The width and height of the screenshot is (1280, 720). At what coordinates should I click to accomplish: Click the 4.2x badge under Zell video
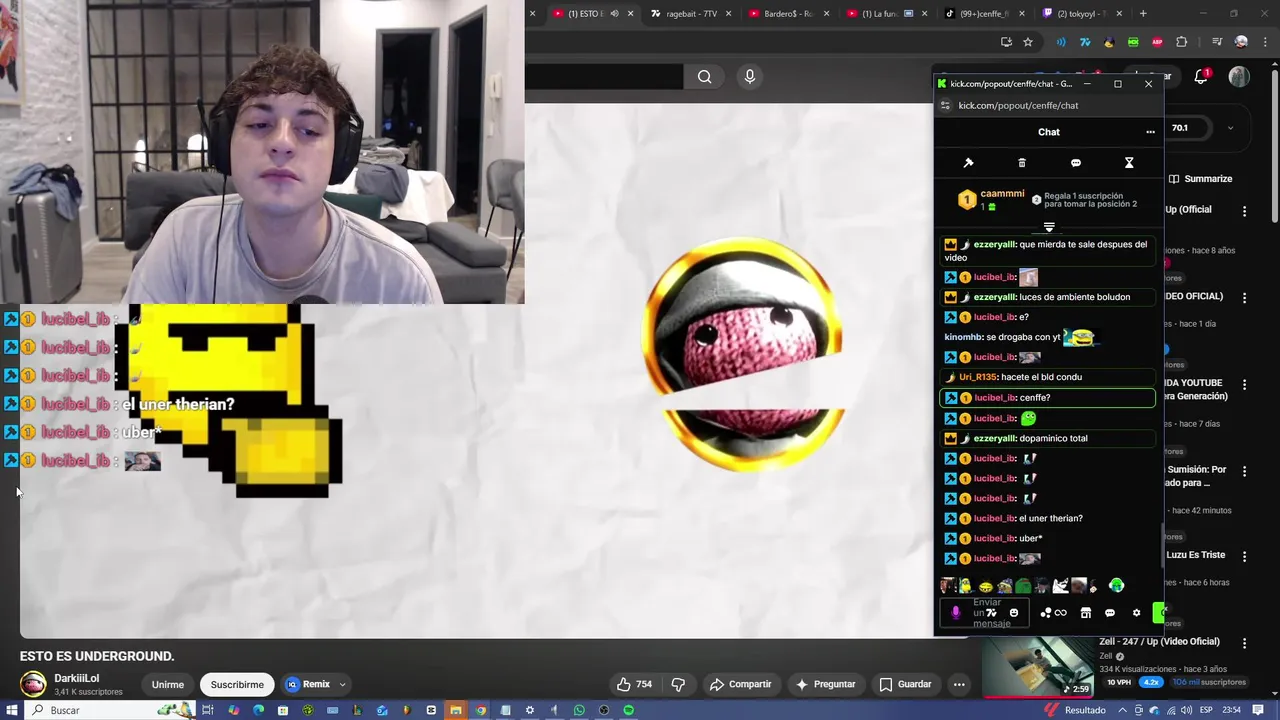pyautogui.click(x=1150, y=682)
